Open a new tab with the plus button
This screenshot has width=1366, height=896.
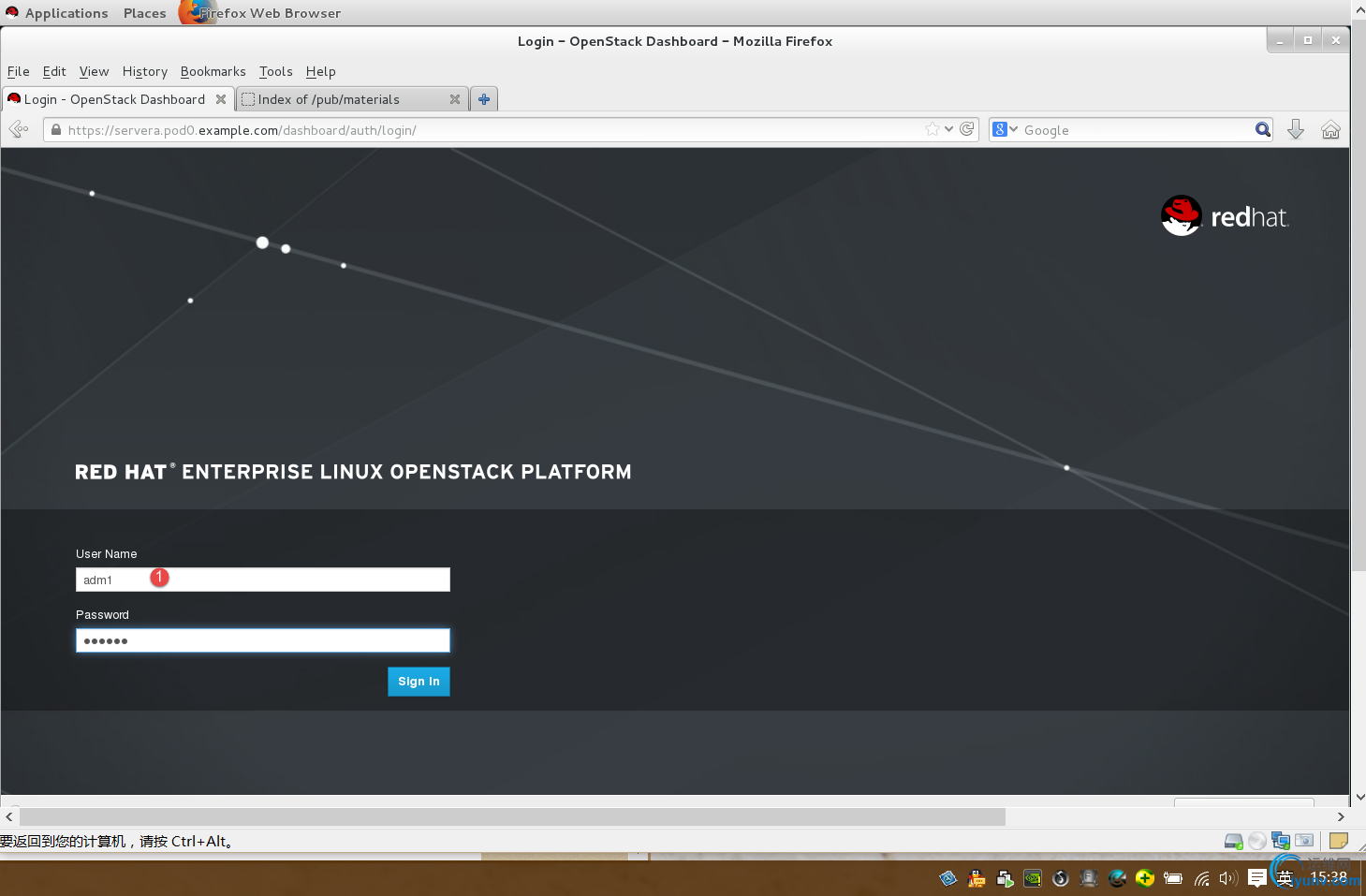[484, 99]
